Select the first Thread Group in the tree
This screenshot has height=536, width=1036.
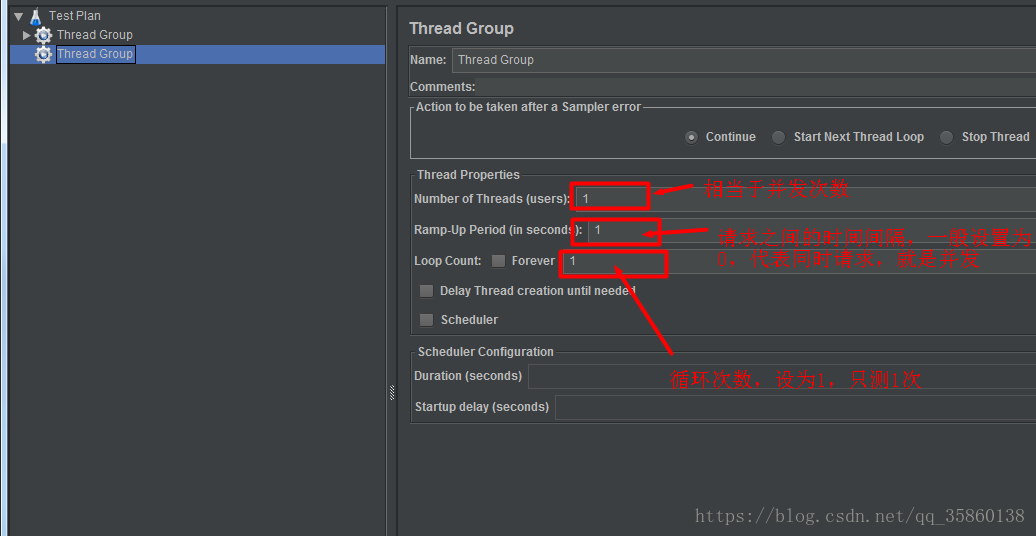[94, 35]
